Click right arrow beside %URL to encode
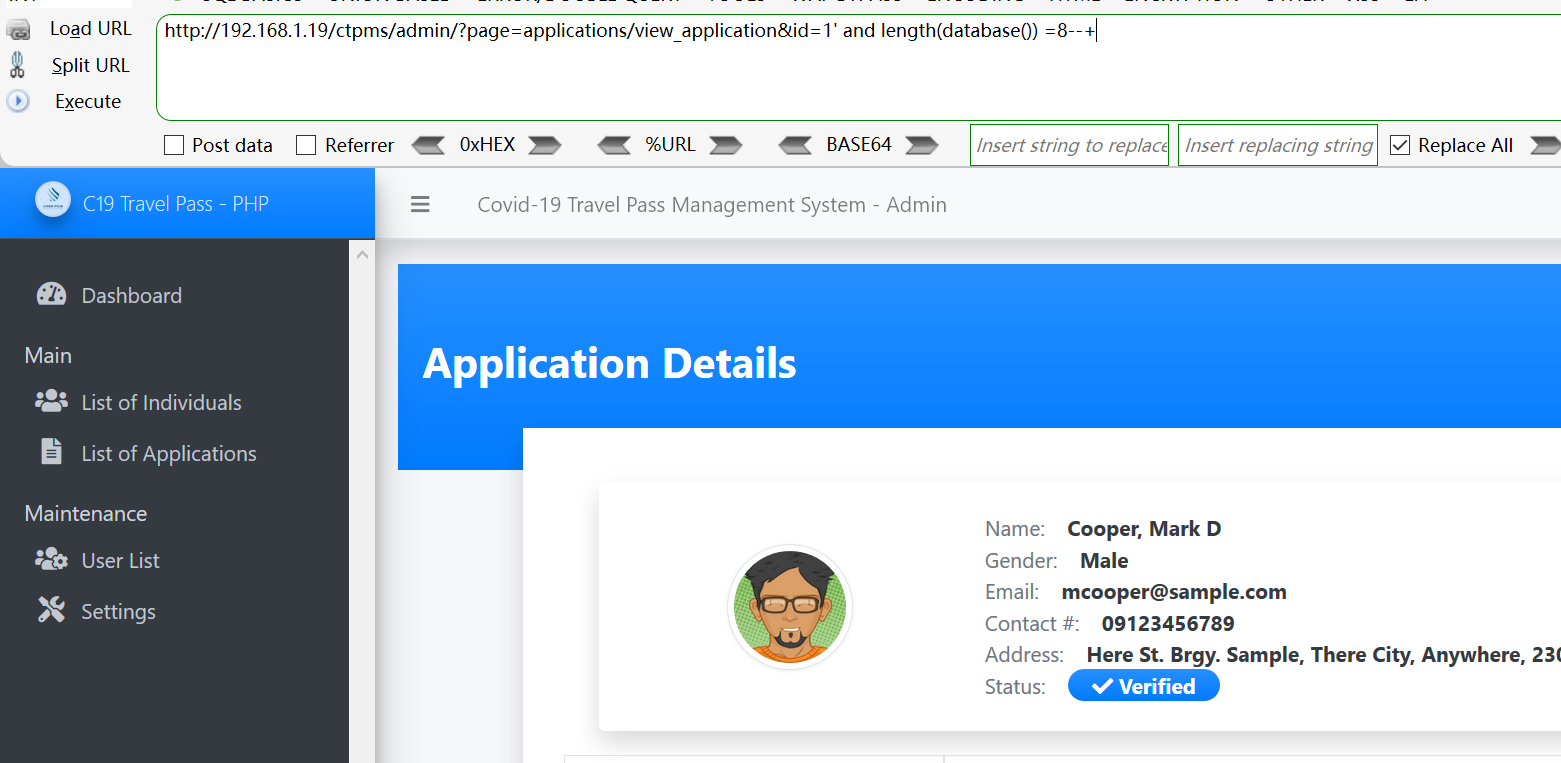This screenshot has width=1561, height=763. point(726,145)
